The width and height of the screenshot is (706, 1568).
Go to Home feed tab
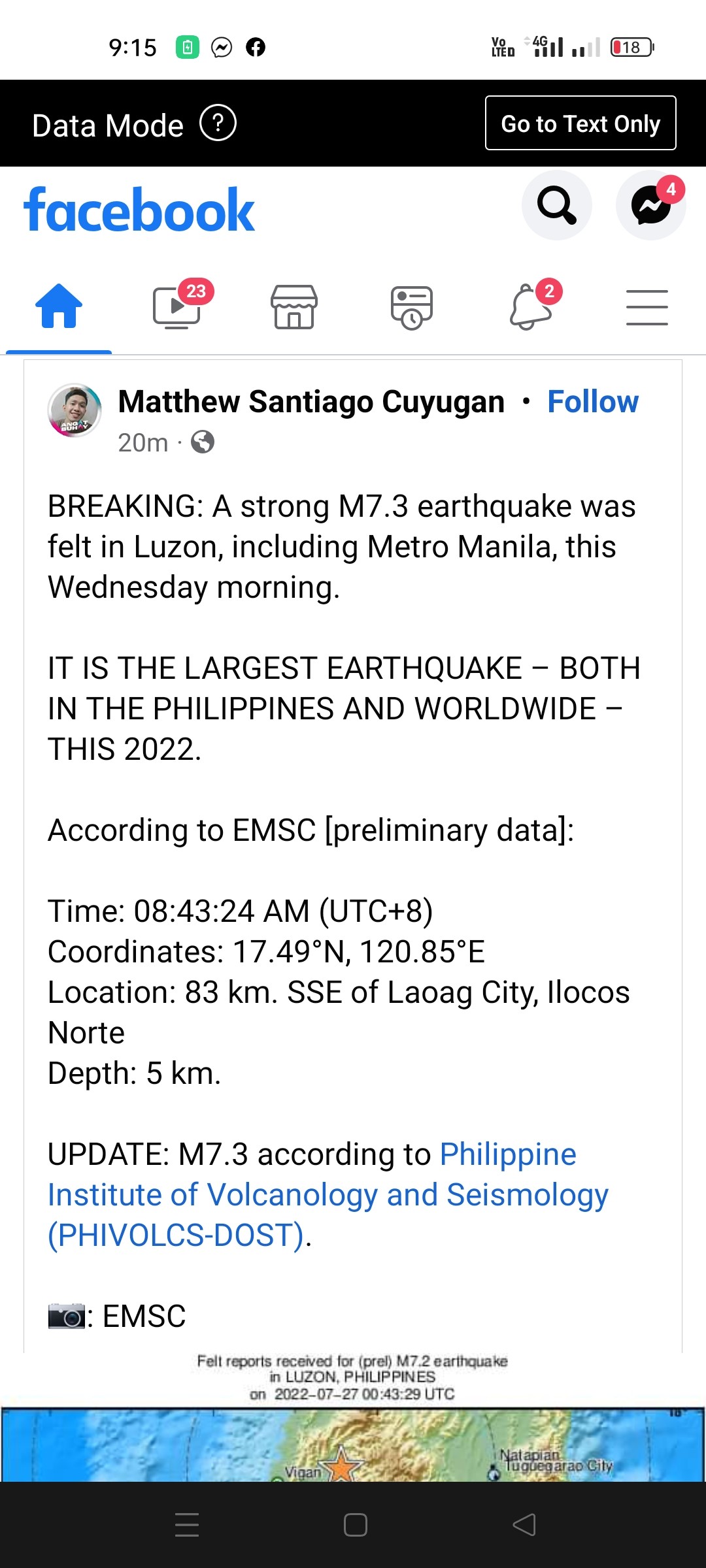pyautogui.click(x=59, y=306)
